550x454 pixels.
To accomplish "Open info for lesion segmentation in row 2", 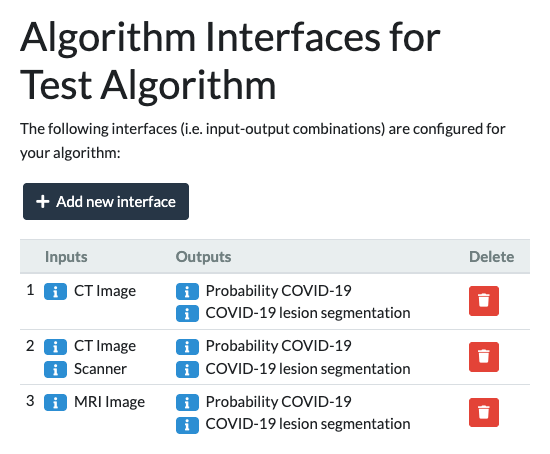I will click(187, 369).
